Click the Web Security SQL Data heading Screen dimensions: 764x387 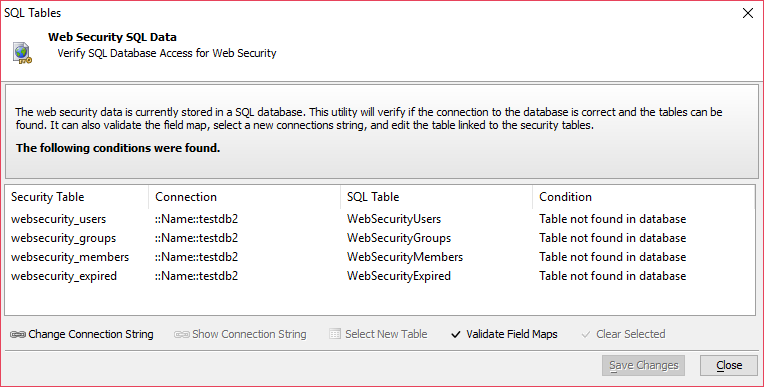(112, 37)
